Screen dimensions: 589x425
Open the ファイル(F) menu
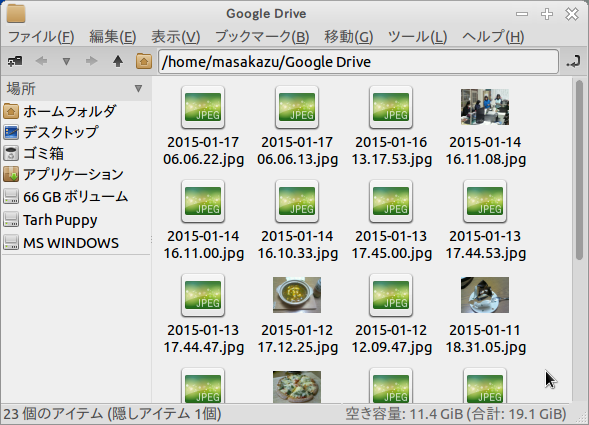(41, 37)
